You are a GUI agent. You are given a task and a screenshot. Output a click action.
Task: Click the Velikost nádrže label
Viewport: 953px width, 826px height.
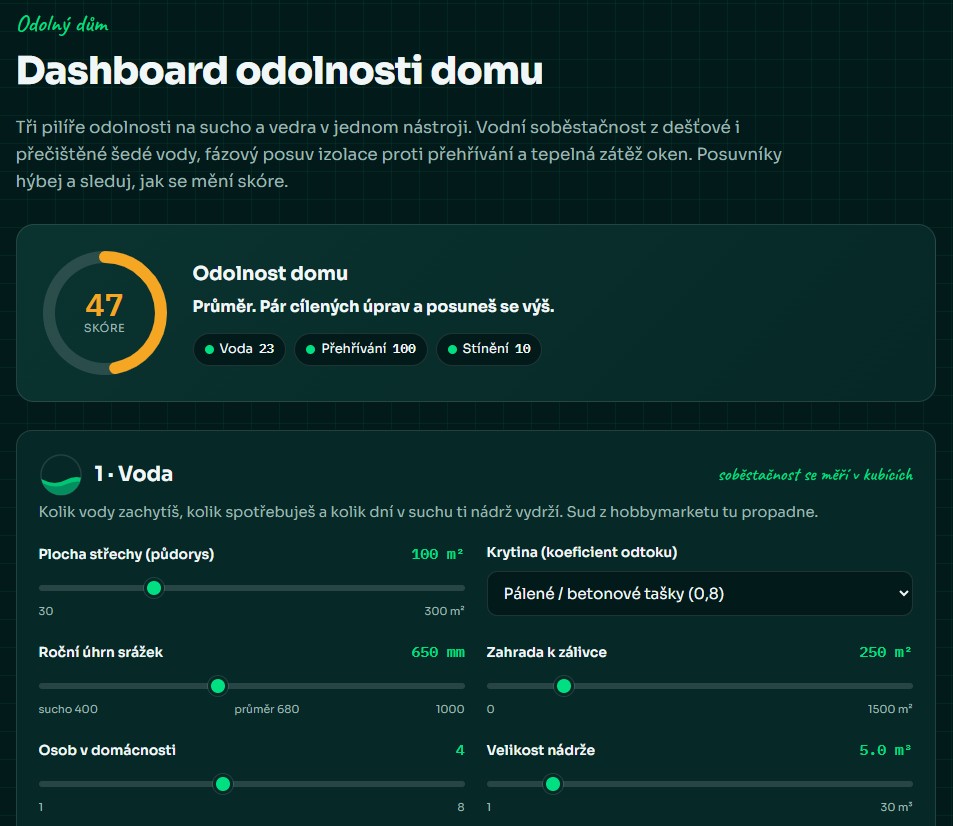tap(540, 750)
